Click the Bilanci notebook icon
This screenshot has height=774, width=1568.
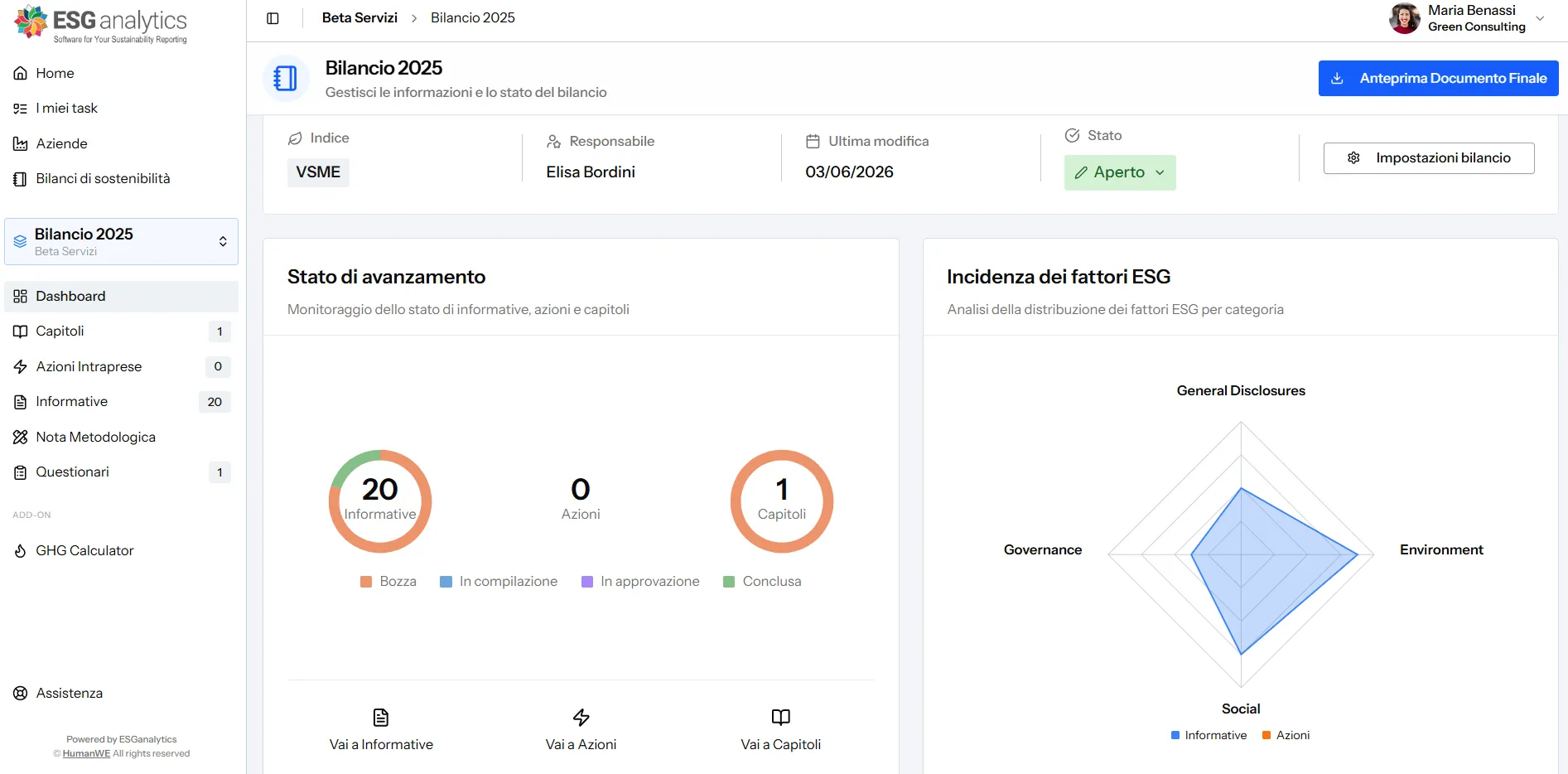[x=21, y=179]
